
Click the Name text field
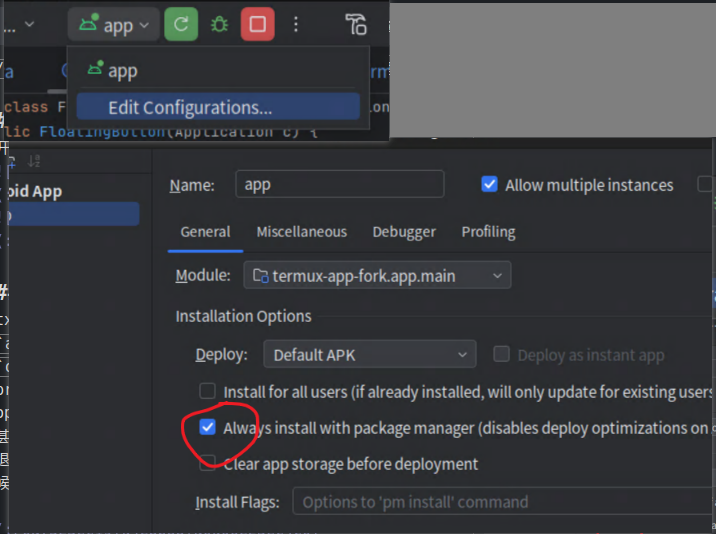pyautogui.click(x=339, y=185)
